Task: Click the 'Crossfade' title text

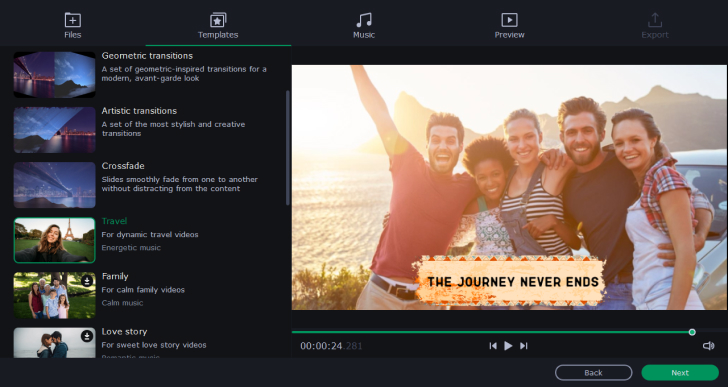Action: tap(123, 166)
